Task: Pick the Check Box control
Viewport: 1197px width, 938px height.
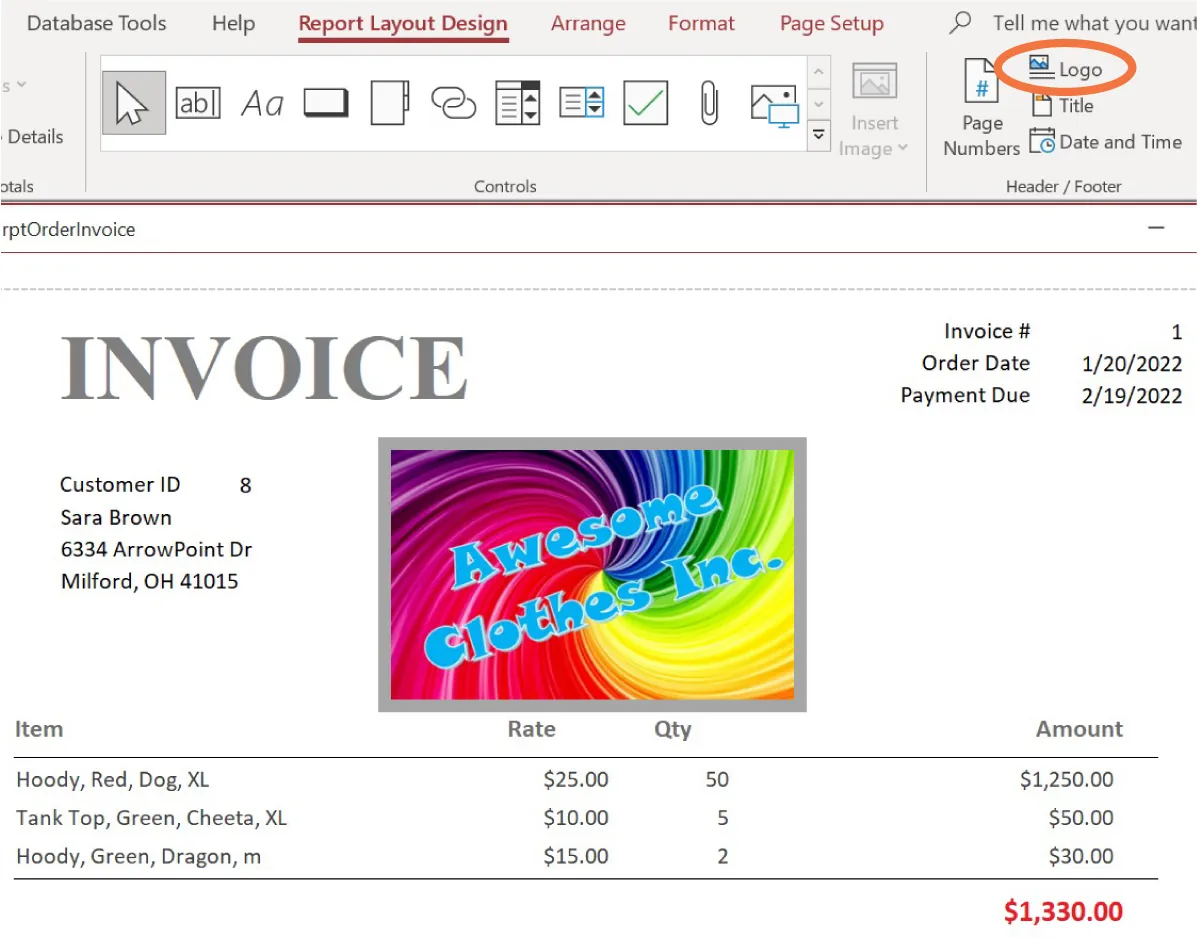Action: (645, 101)
